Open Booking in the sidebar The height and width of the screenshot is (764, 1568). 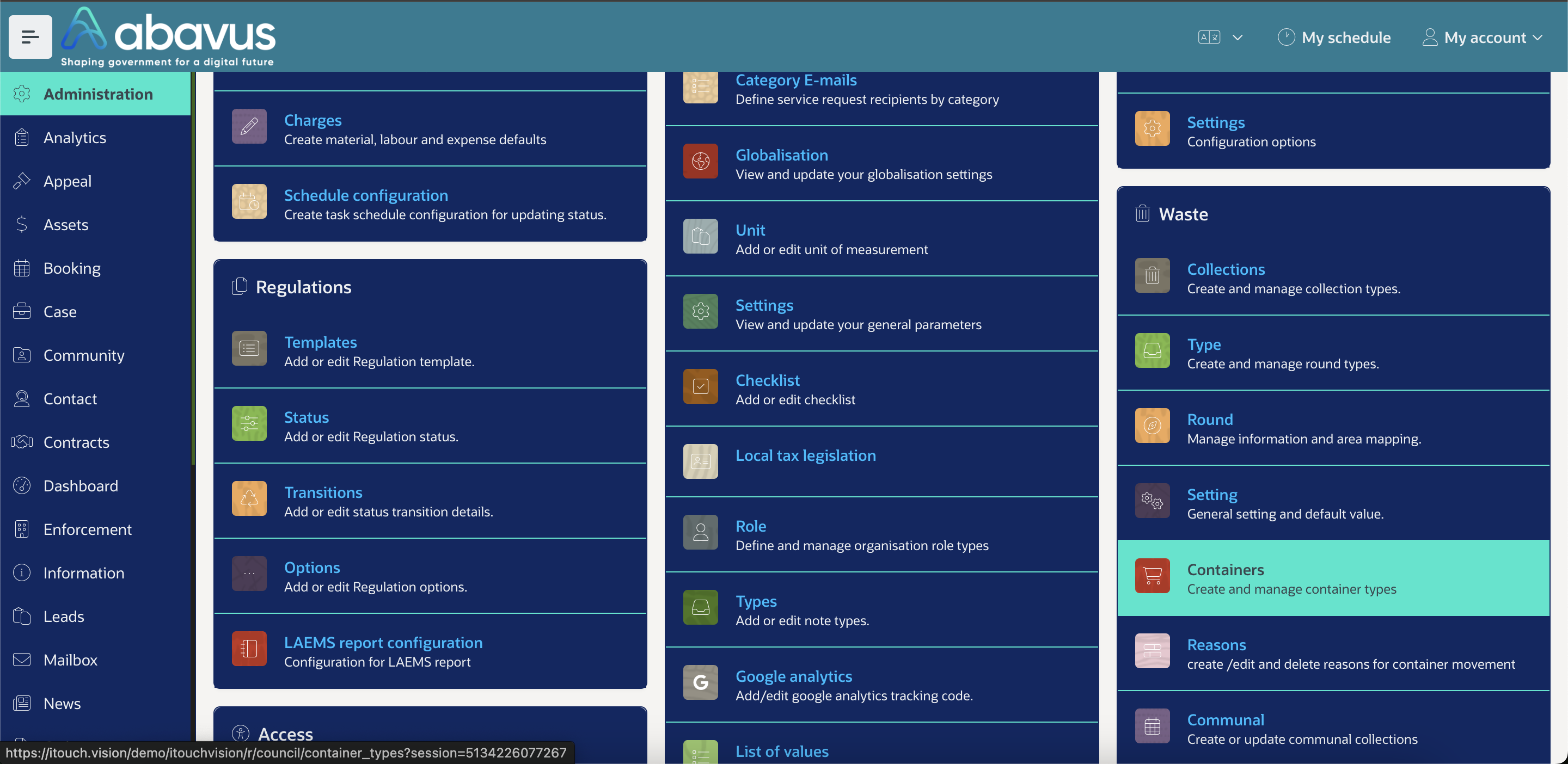95,268
